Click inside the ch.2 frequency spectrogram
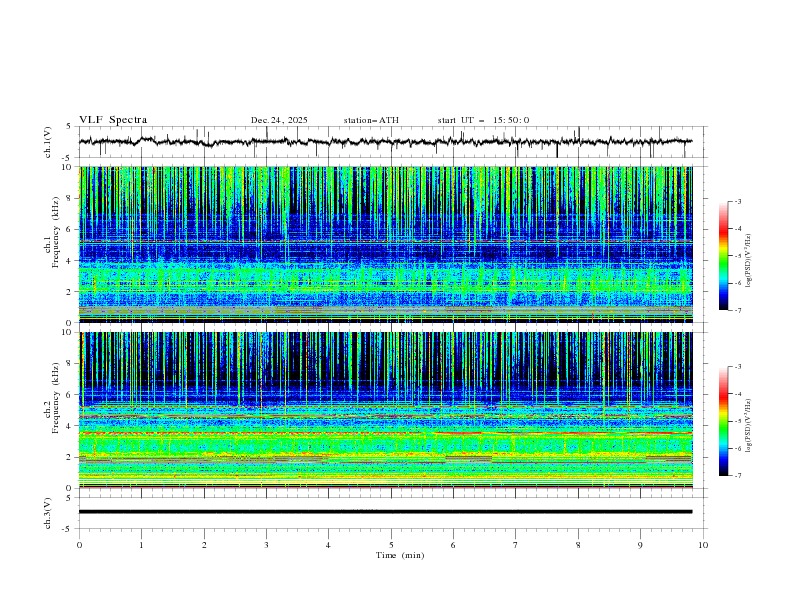The height and width of the screenshot is (612, 792). coord(390,409)
